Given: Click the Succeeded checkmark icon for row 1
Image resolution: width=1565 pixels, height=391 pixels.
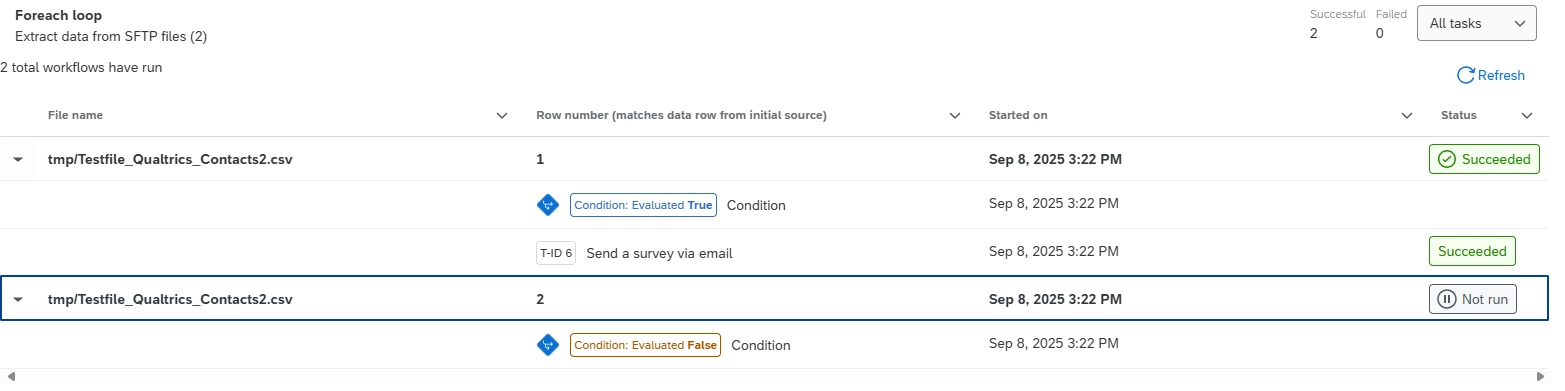Looking at the screenshot, I should (x=1446, y=159).
